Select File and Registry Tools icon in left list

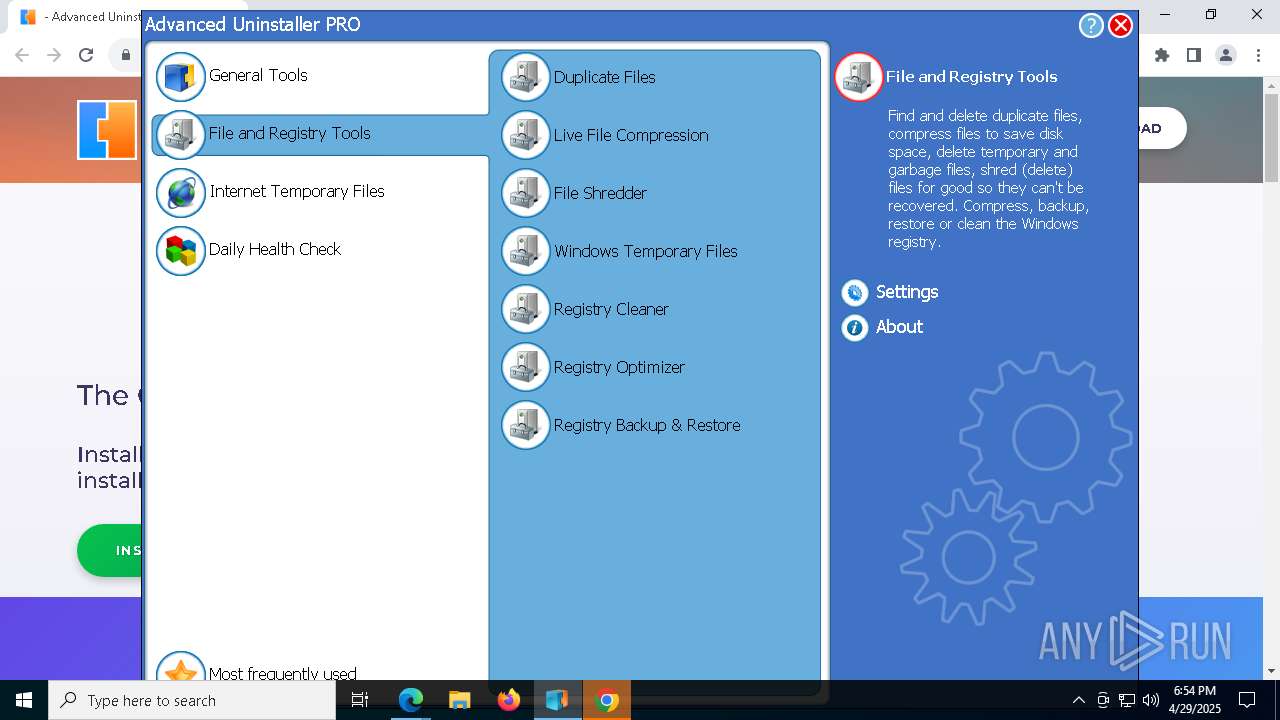point(181,135)
